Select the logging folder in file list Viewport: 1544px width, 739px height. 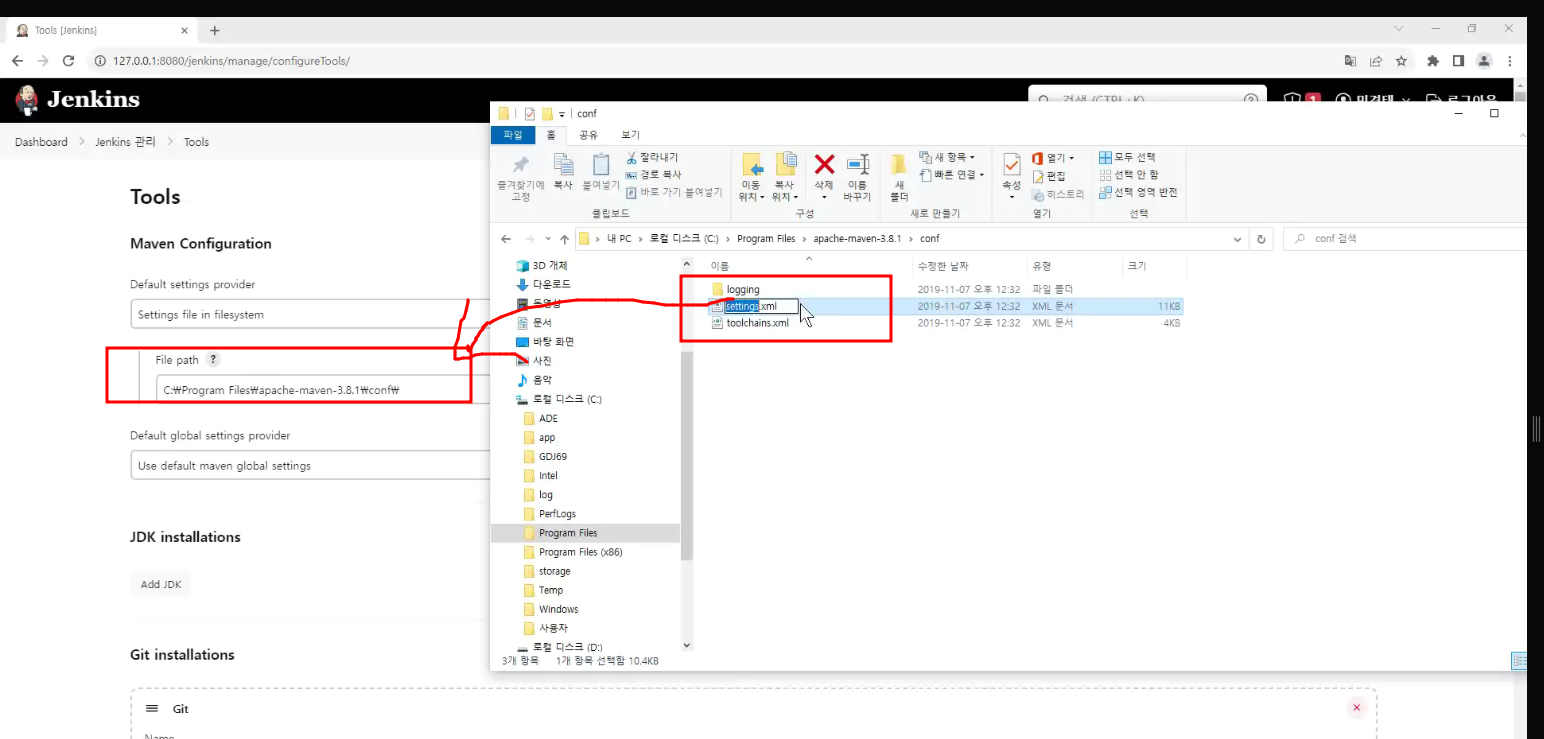click(743, 290)
